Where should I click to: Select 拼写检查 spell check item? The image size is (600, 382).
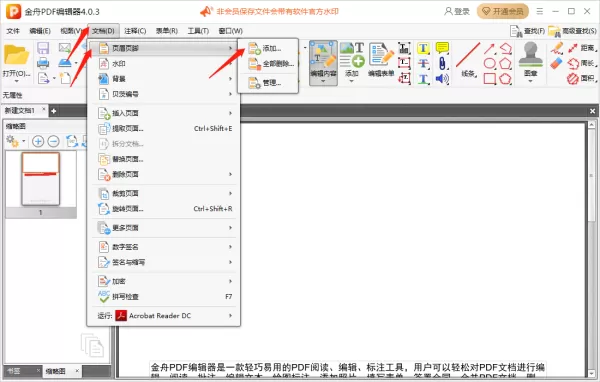[x=164, y=297]
